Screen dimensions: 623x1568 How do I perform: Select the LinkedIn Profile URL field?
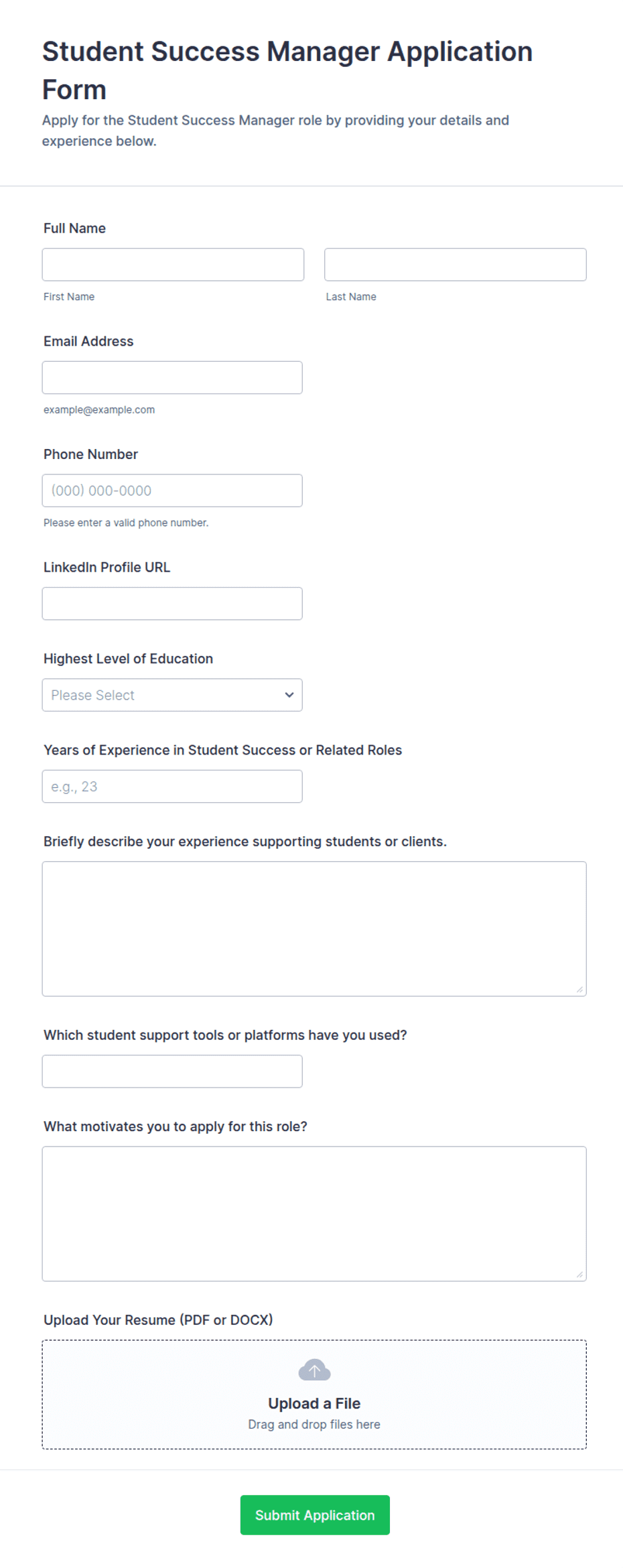pyautogui.click(x=172, y=604)
